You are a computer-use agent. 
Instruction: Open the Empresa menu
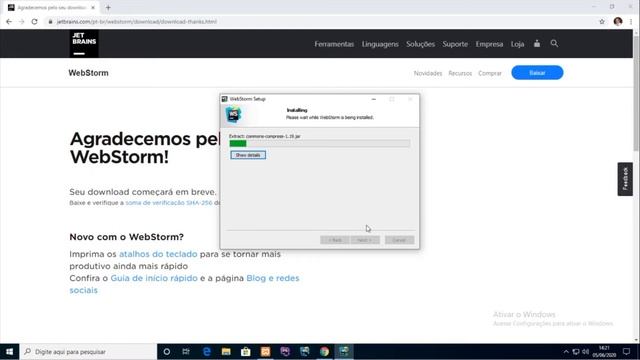489,44
